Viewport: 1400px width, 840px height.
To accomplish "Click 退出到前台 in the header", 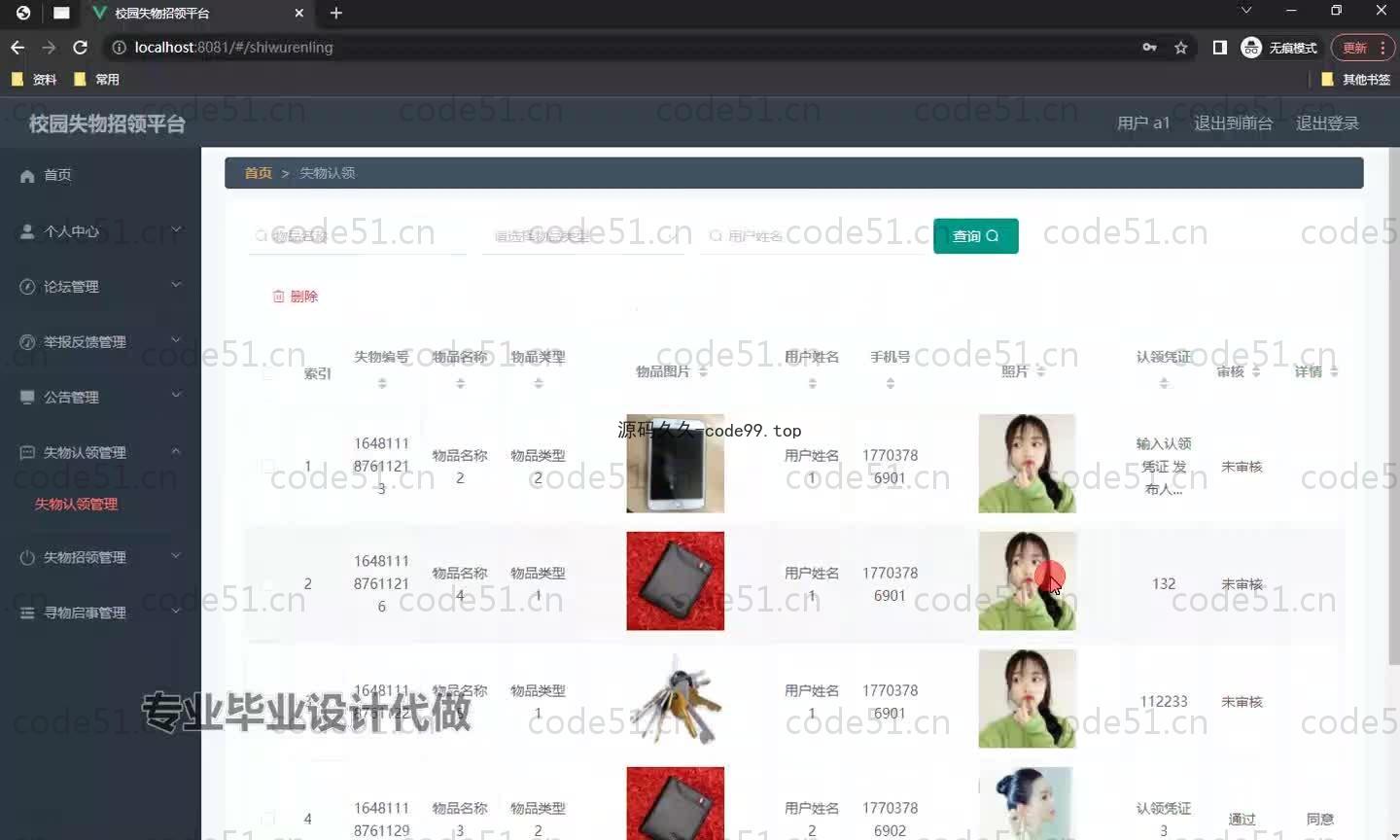I will coord(1233,123).
